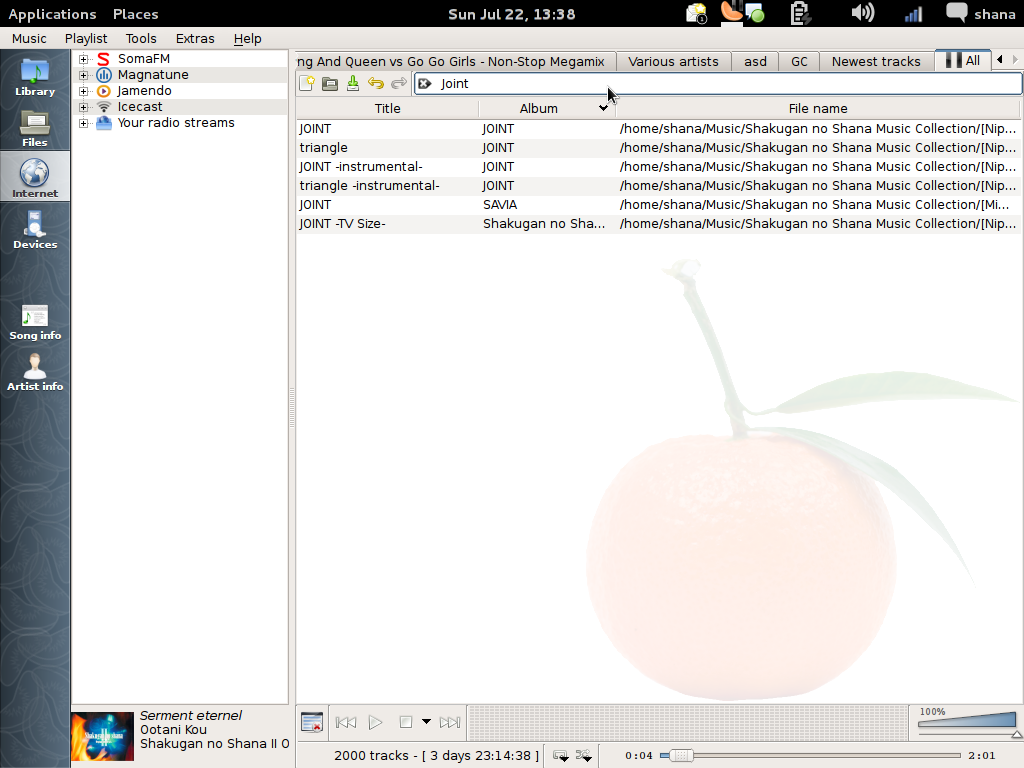This screenshot has width=1024, height=768.
Task: Click Your radio streams icon
Action: [x=103, y=123]
